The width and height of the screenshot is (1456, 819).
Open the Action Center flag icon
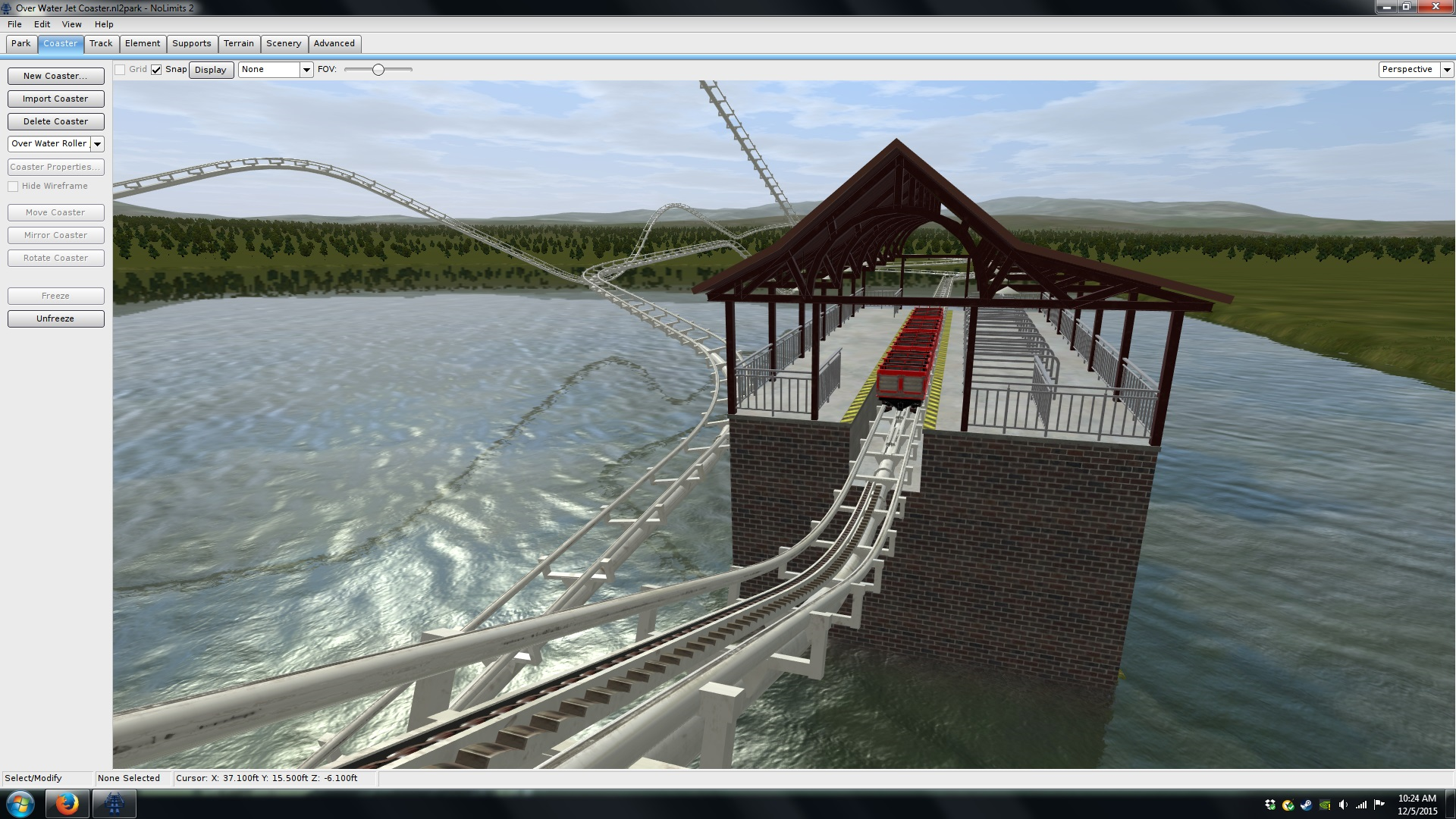click(1379, 805)
